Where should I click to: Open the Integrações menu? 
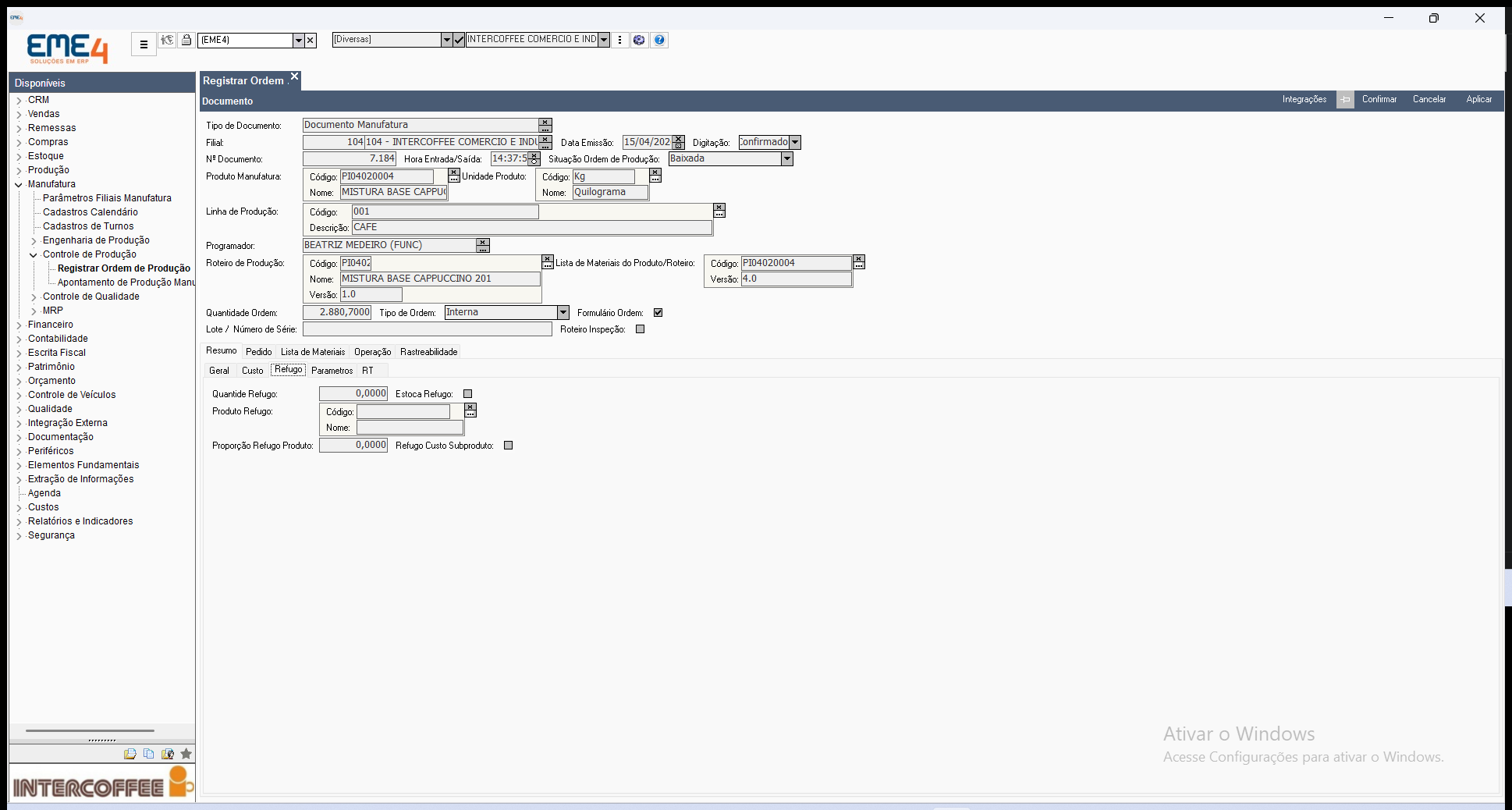[1304, 99]
